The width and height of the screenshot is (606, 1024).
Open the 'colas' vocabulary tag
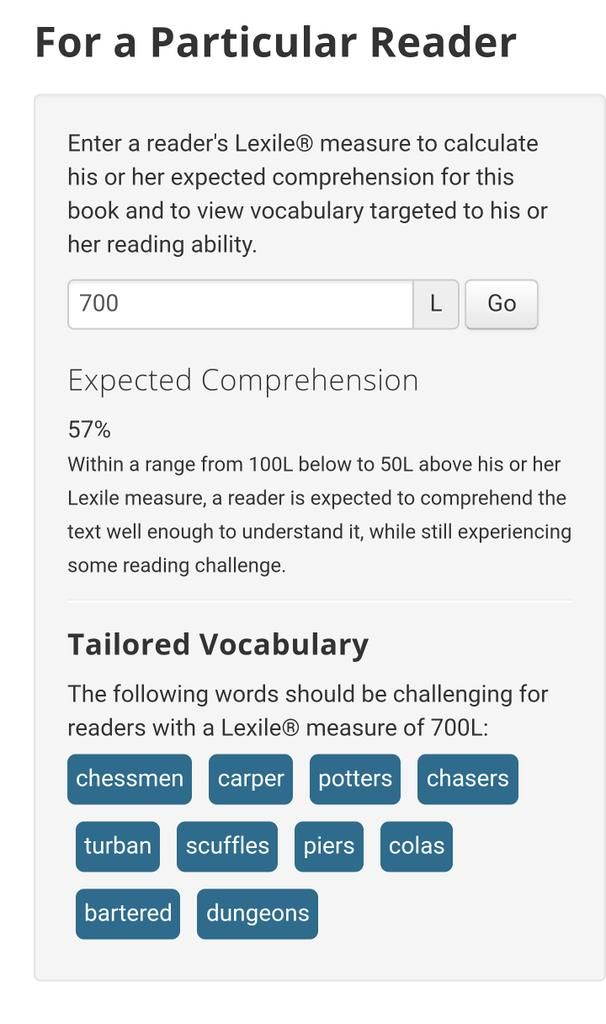[416, 846]
